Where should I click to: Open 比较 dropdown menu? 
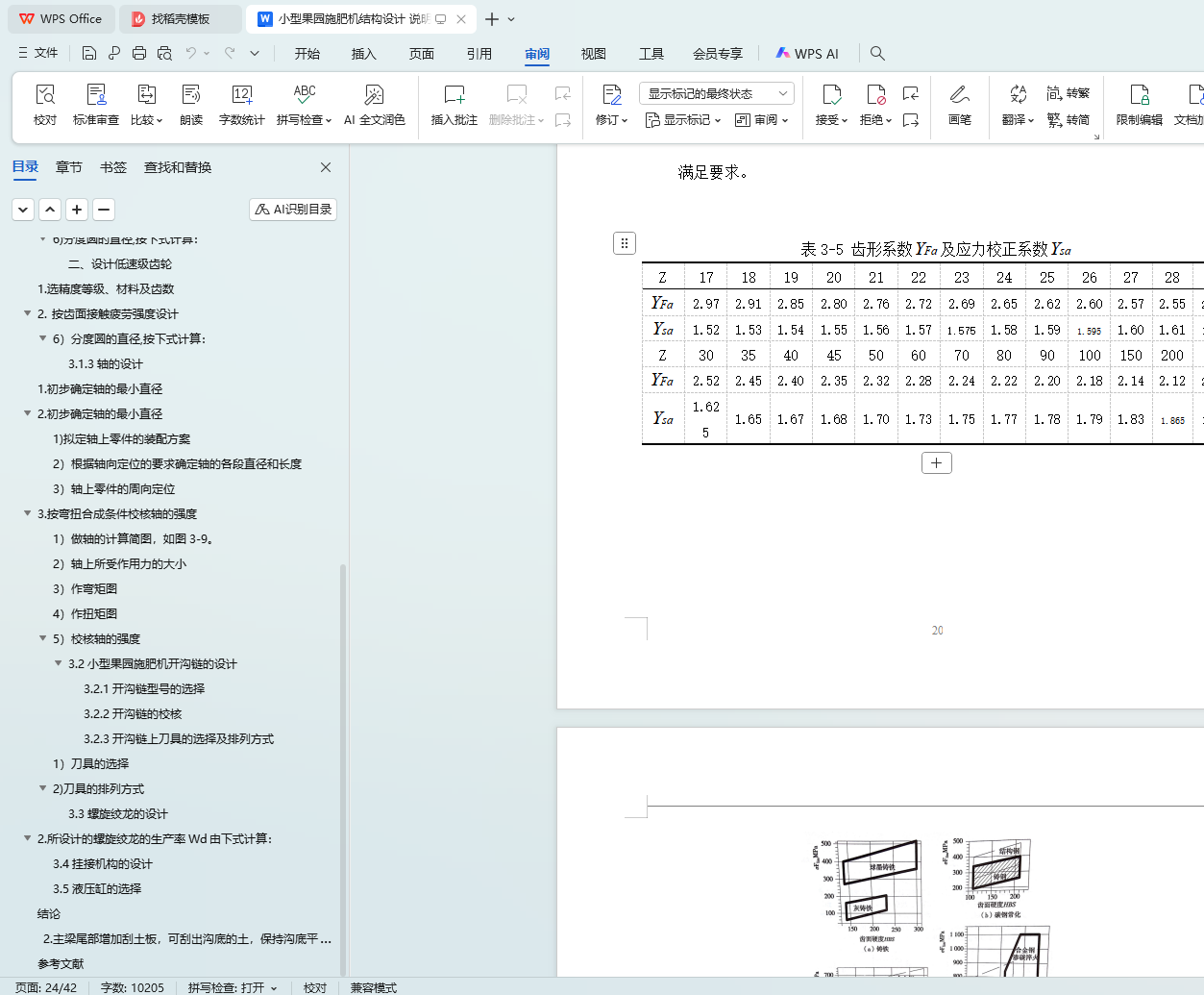[146, 120]
